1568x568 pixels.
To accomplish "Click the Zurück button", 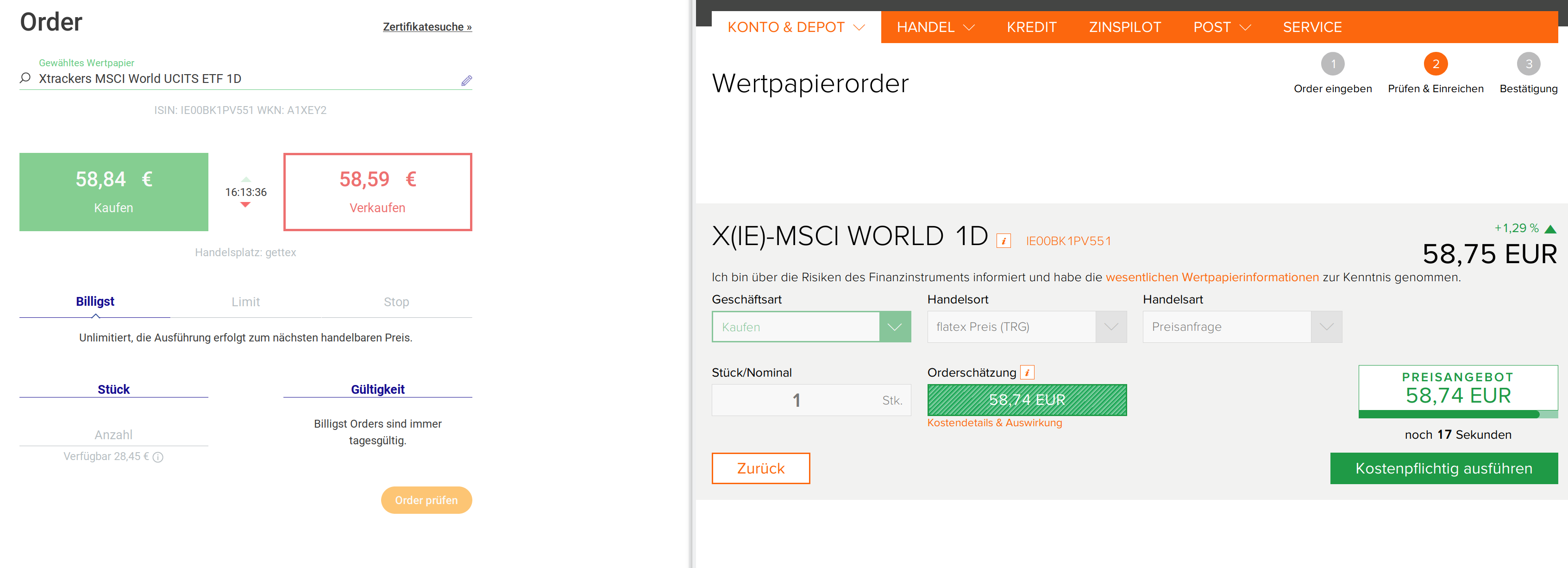I will coord(760,468).
